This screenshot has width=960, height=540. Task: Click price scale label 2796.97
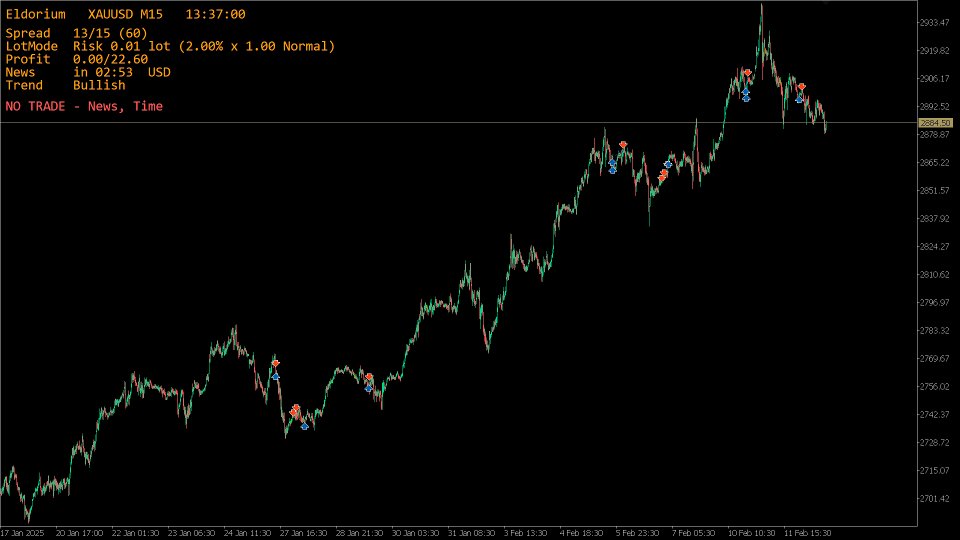pyautogui.click(x=934, y=302)
